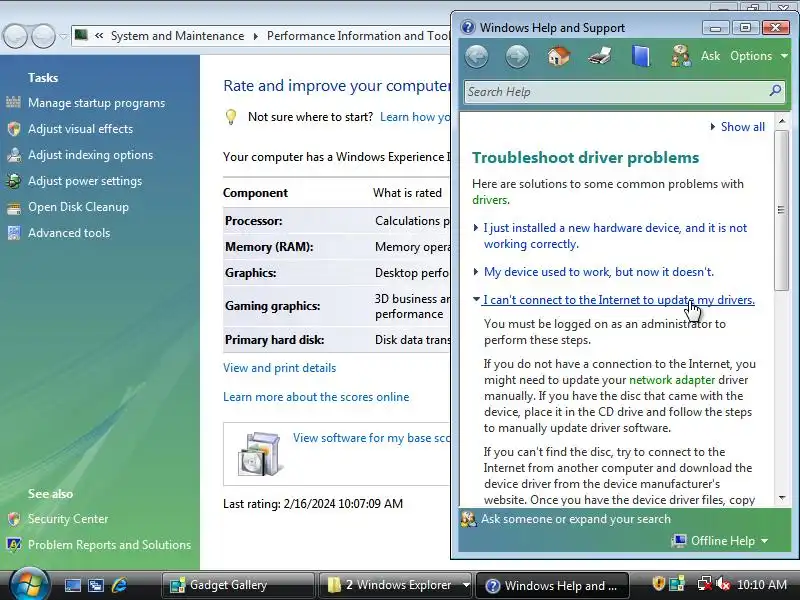Switch to Gadget Gallery taskbar button

click(238, 585)
